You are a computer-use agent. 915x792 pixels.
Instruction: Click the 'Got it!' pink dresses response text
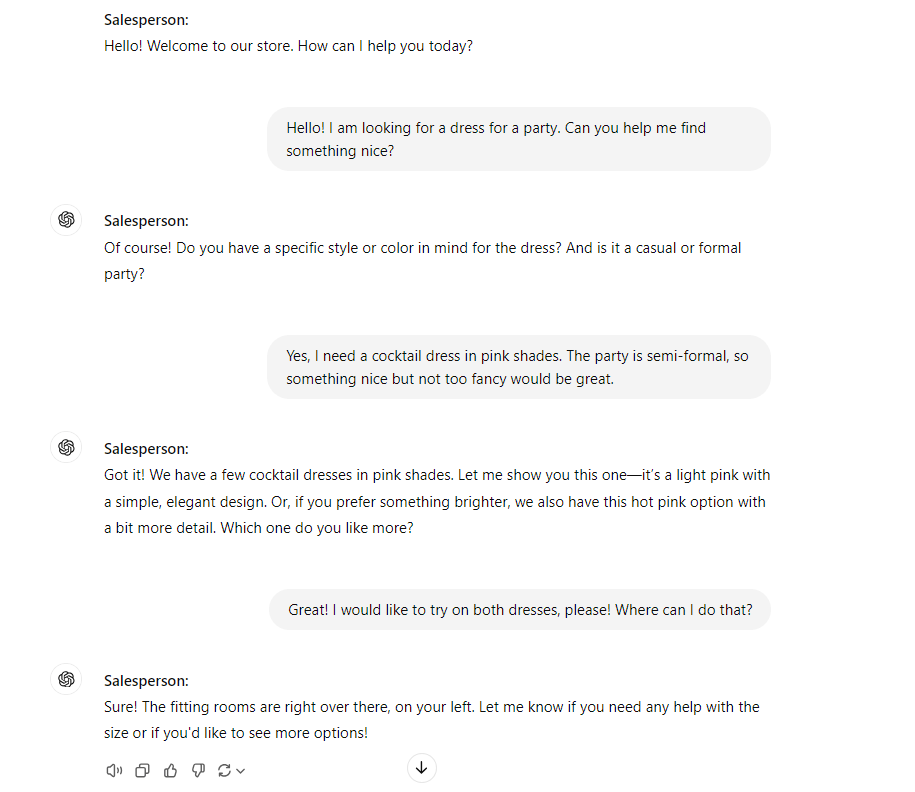point(437,501)
